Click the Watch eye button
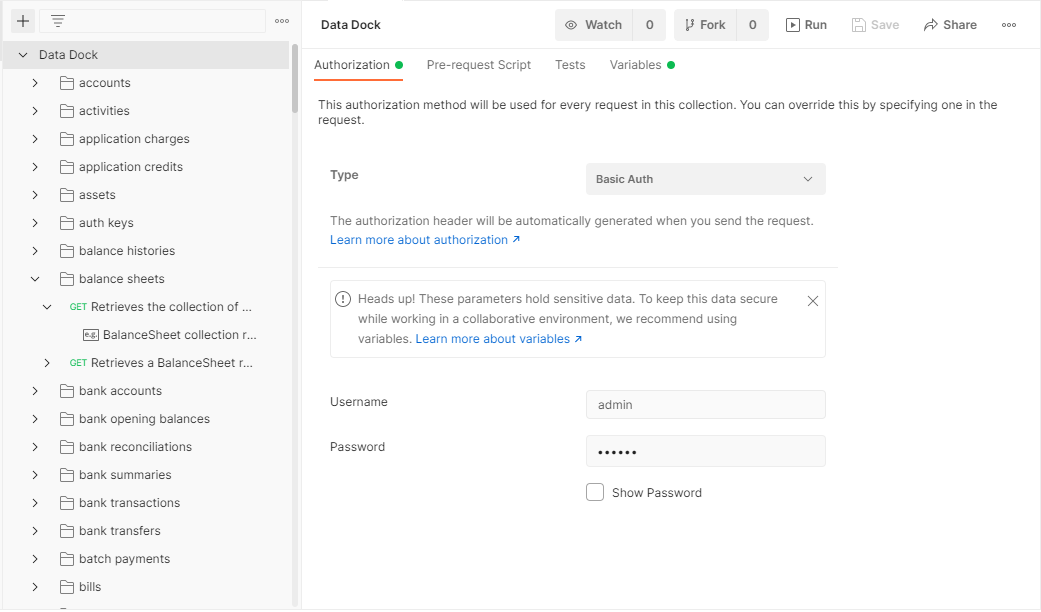 coord(594,25)
